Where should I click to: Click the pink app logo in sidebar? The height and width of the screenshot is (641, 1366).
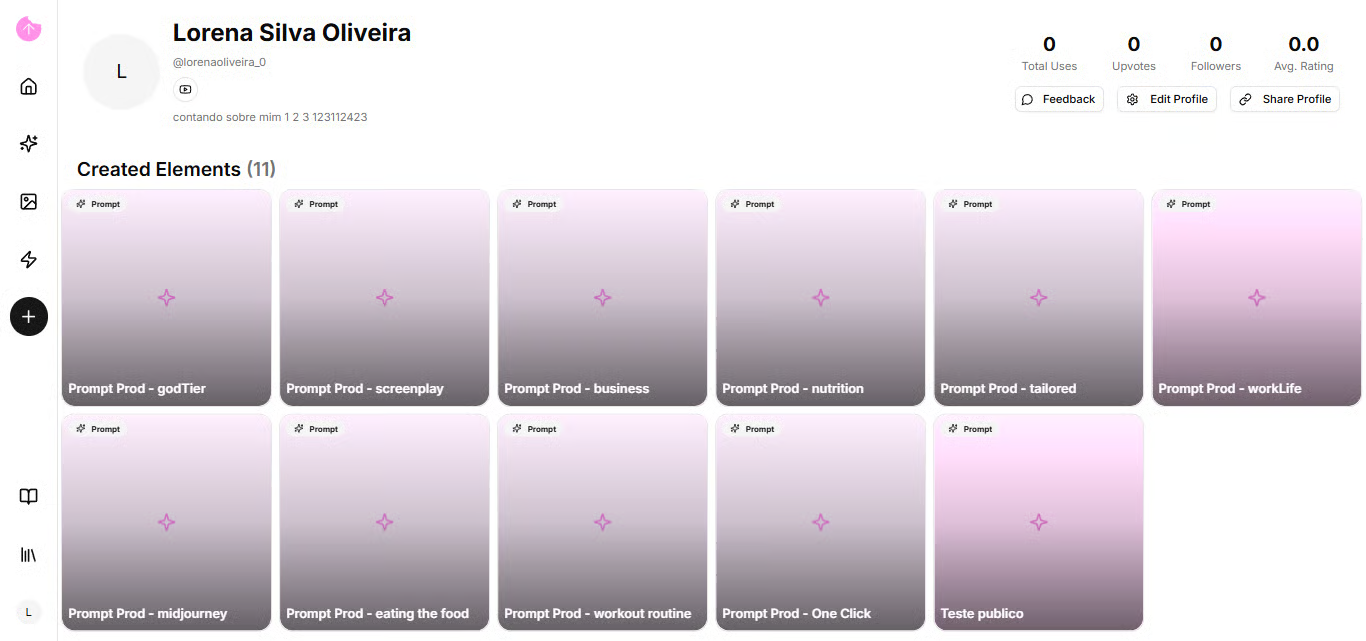[x=29, y=29]
